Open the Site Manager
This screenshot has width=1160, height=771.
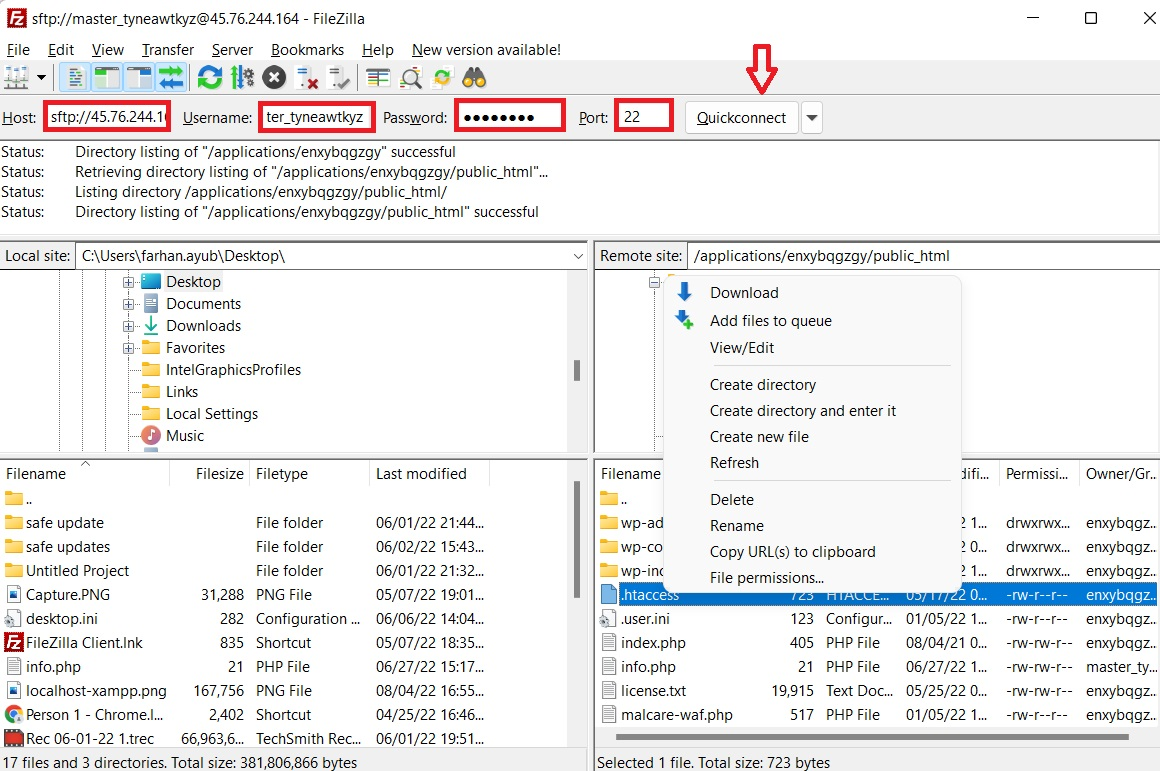click(x=18, y=77)
